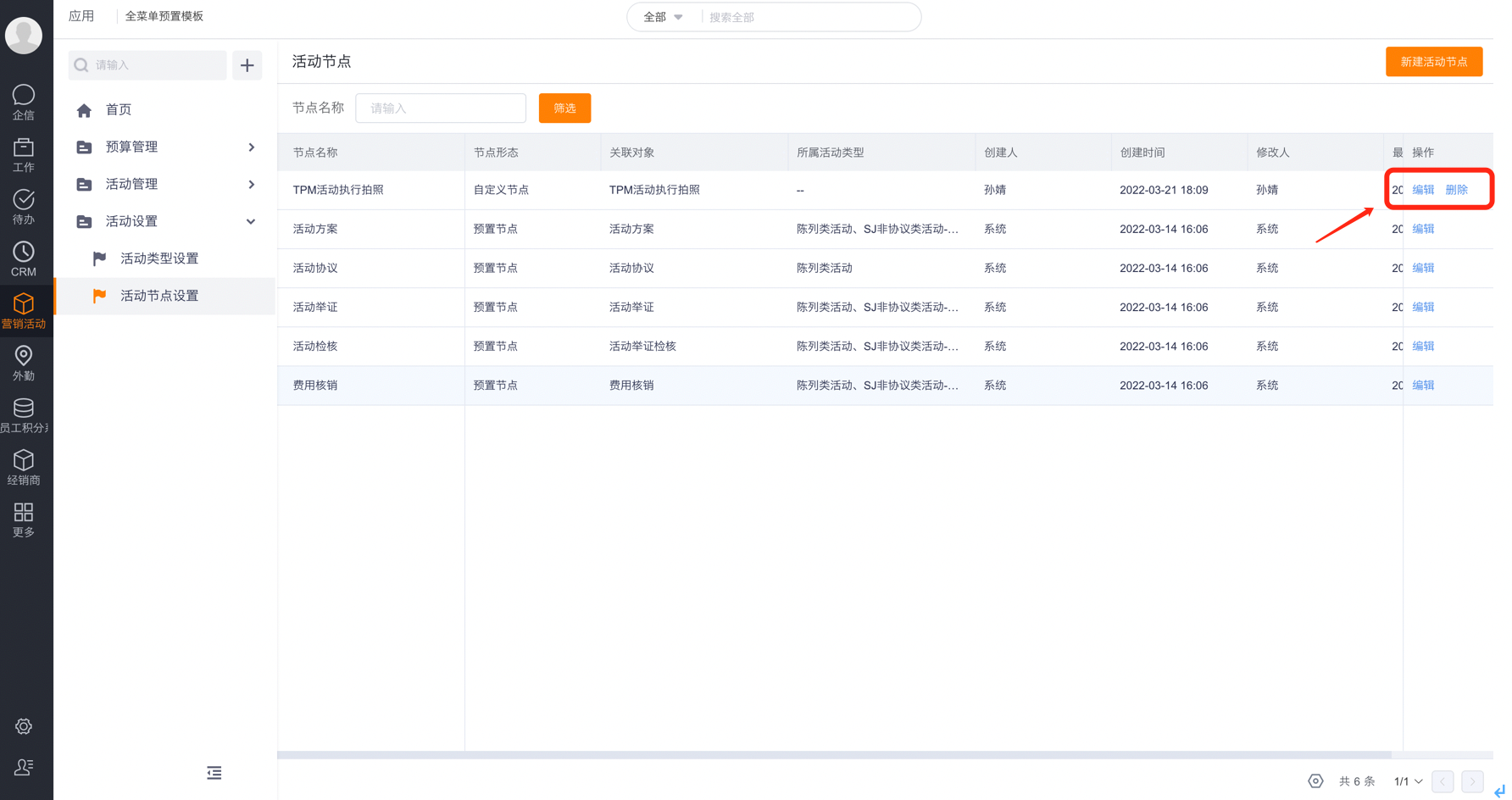The image size is (1512, 800).
Task: Expand the 预算管理 menu chevron
Action: pos(252,147)
